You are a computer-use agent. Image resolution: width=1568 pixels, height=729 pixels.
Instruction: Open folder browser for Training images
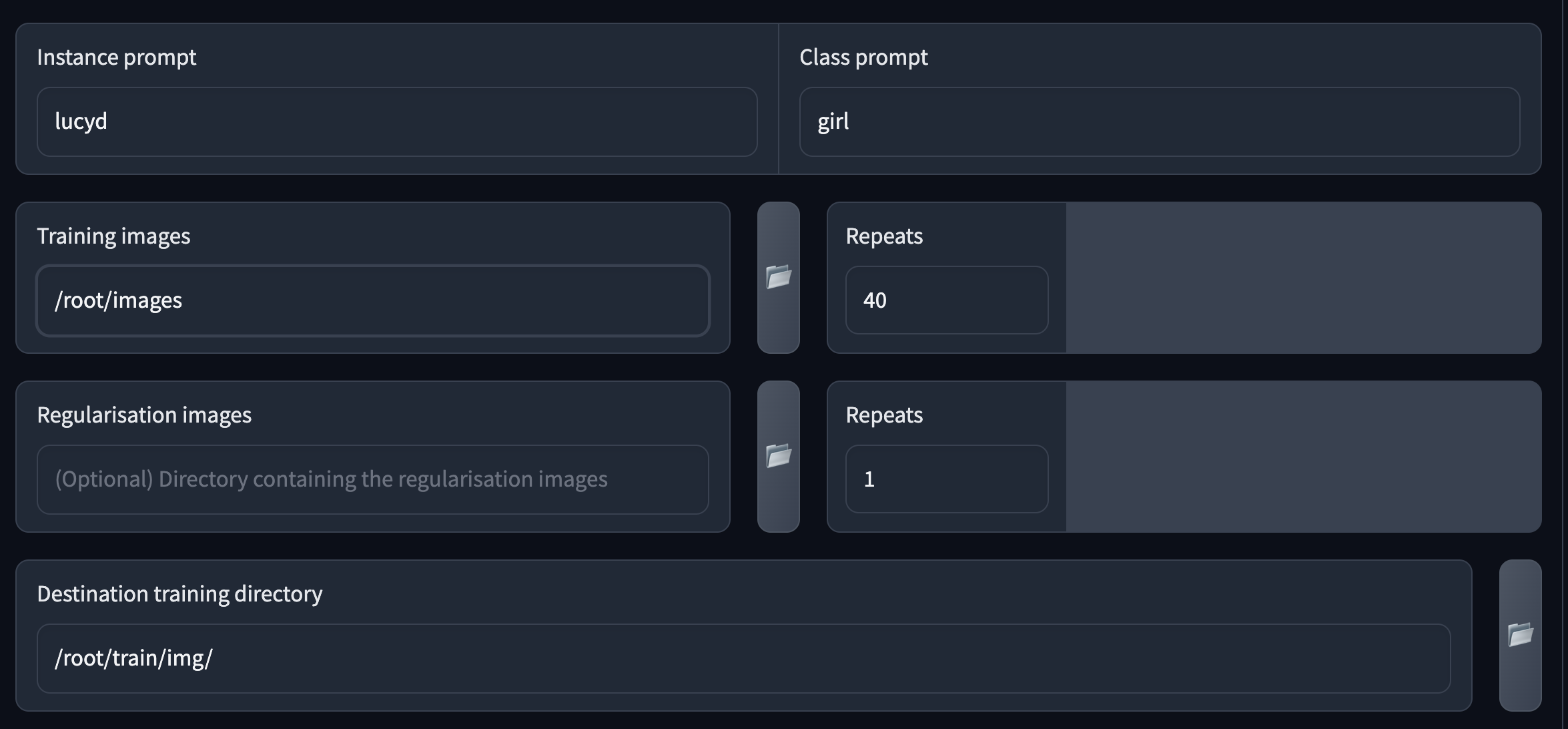(778, 277)
